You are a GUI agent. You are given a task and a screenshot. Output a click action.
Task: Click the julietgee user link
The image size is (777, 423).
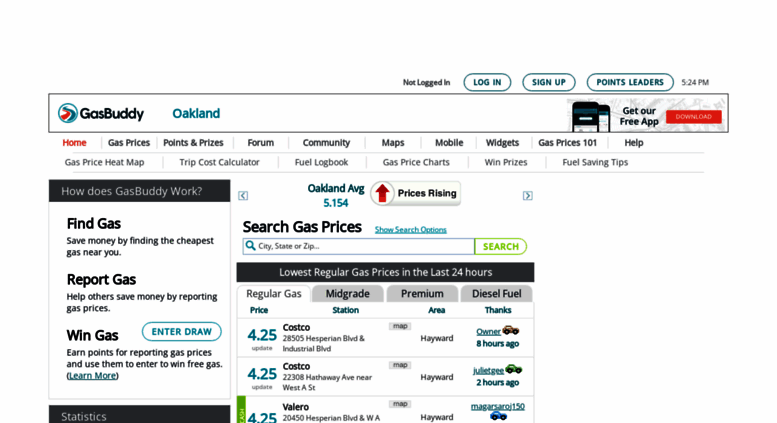click(x=488, y=370)
